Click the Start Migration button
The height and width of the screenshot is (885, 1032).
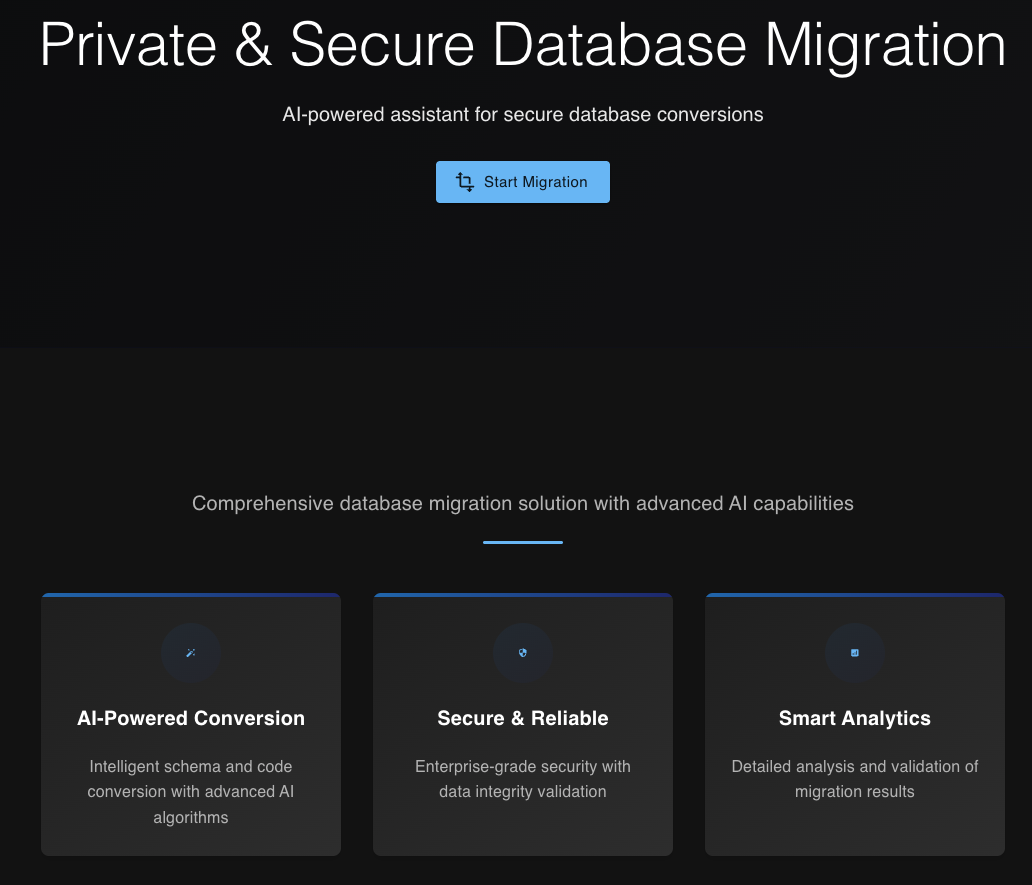pyautogui.click(x=535, y=182)
